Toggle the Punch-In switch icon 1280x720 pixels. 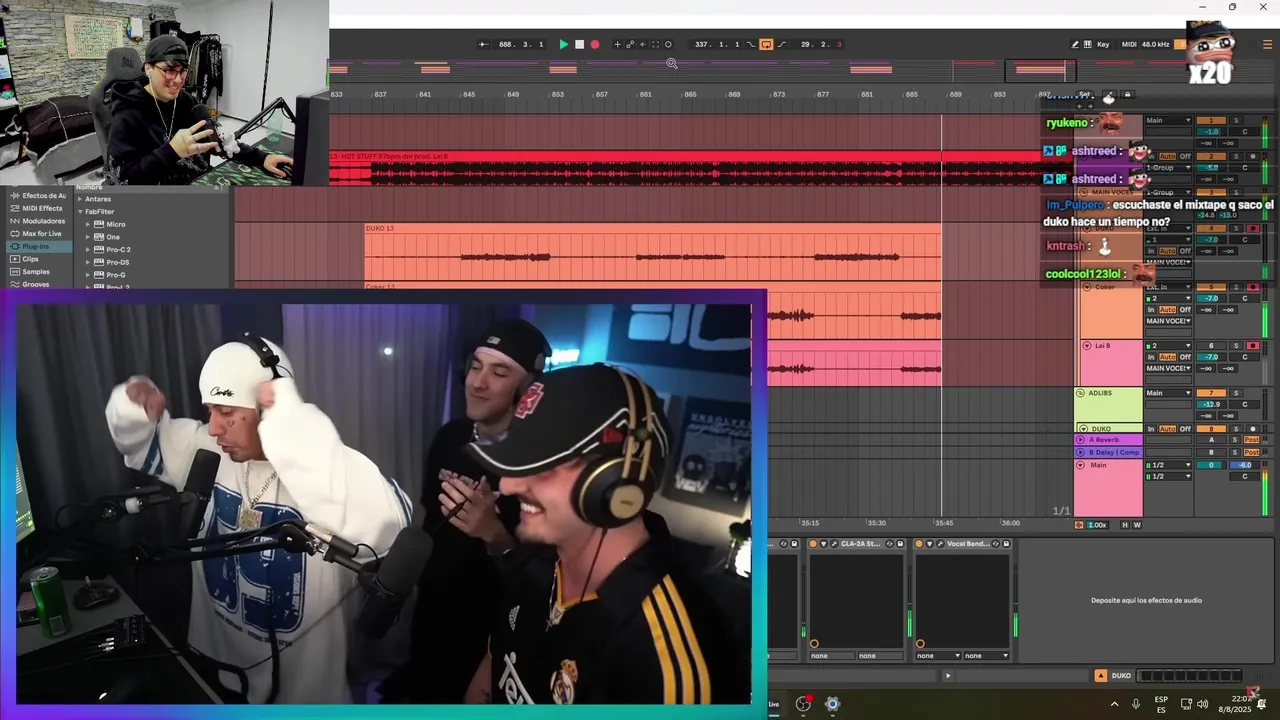[752, 44]
